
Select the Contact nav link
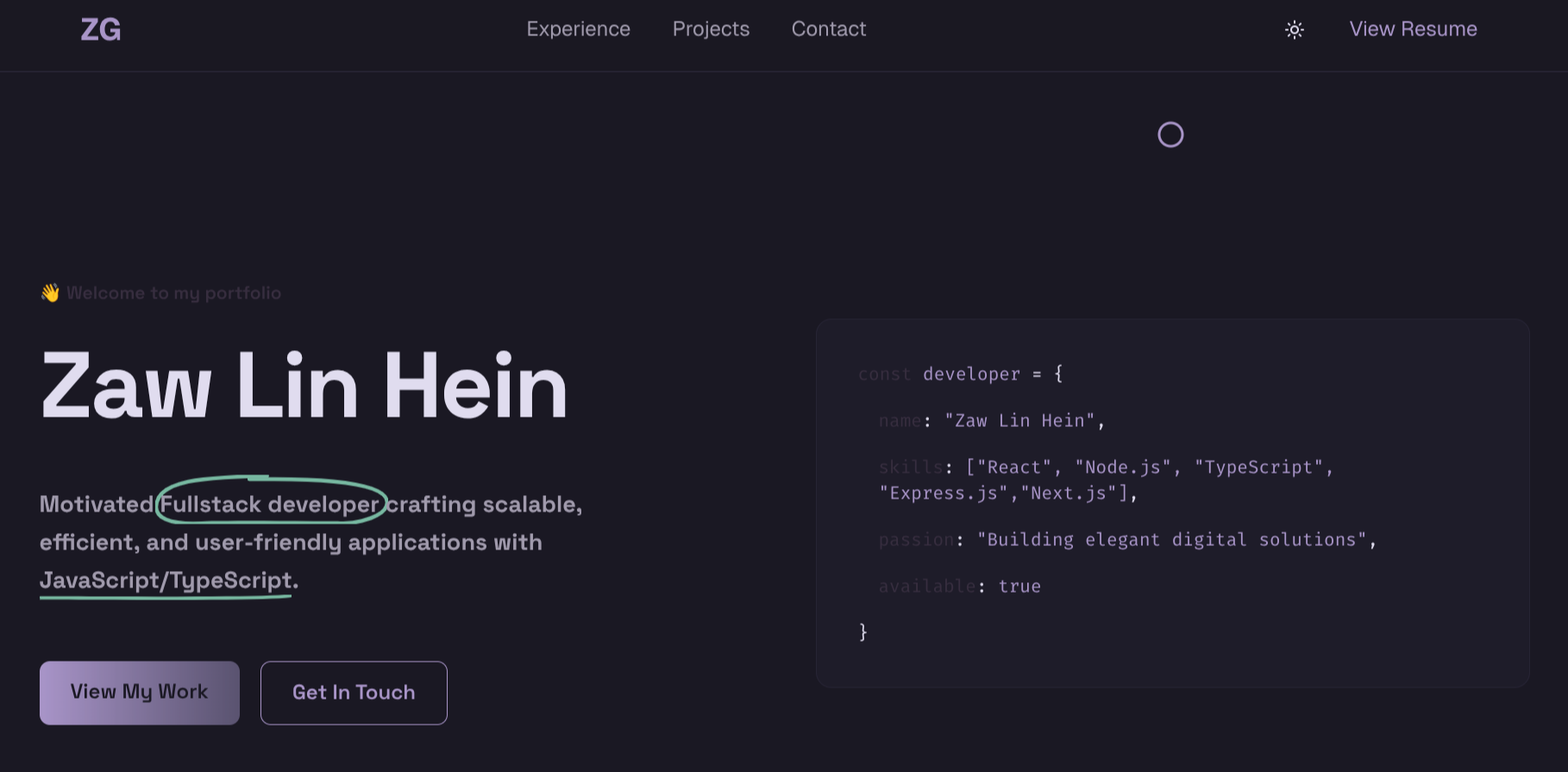828,29
